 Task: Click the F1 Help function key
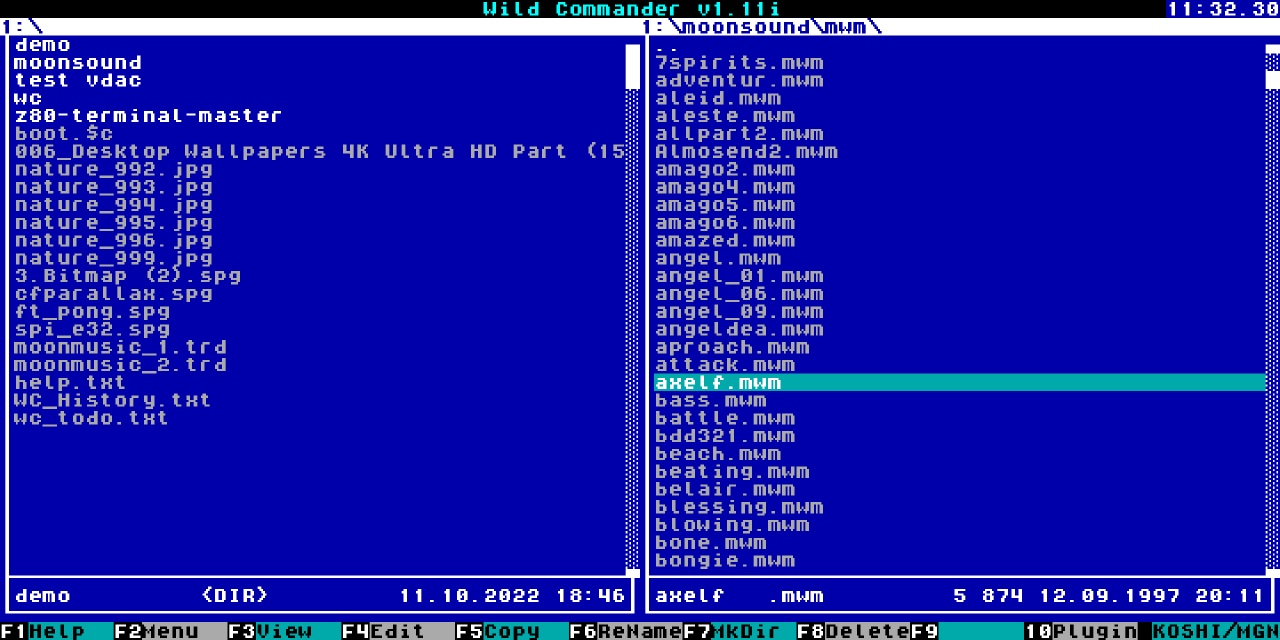coord(56,631)
